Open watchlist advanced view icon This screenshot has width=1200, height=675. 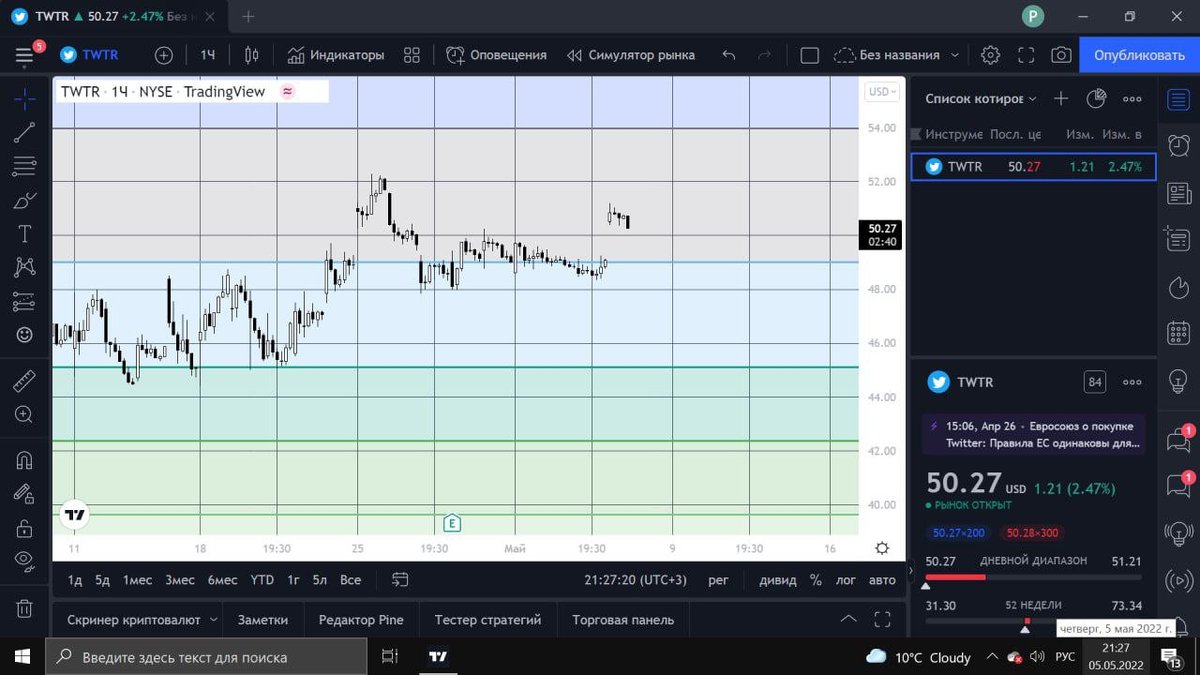pos(1096,99)
